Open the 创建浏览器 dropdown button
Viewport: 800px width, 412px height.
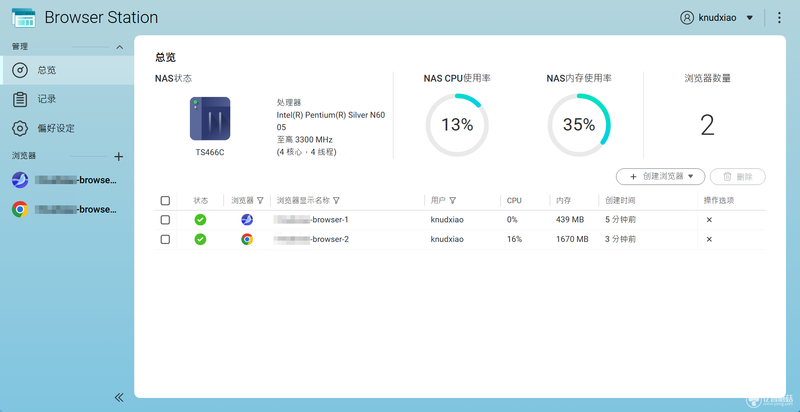[661, 176]
